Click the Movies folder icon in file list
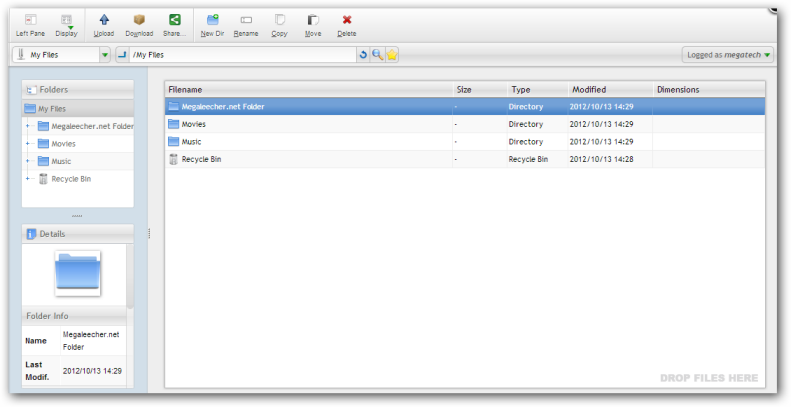This screenshot has width=791, height=407. point(174,124)
